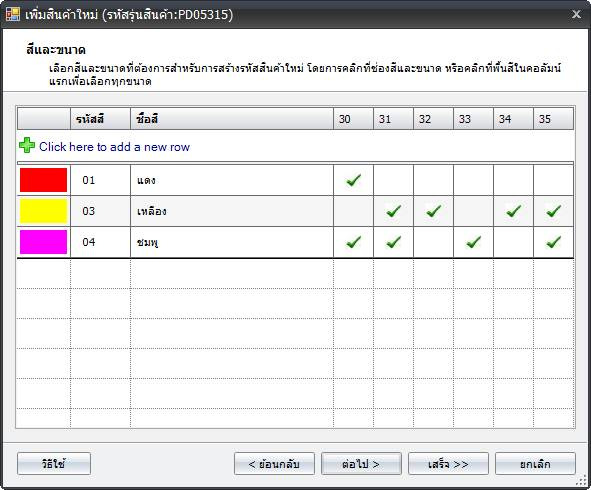Click the size 31 column header

coord(393,119)
